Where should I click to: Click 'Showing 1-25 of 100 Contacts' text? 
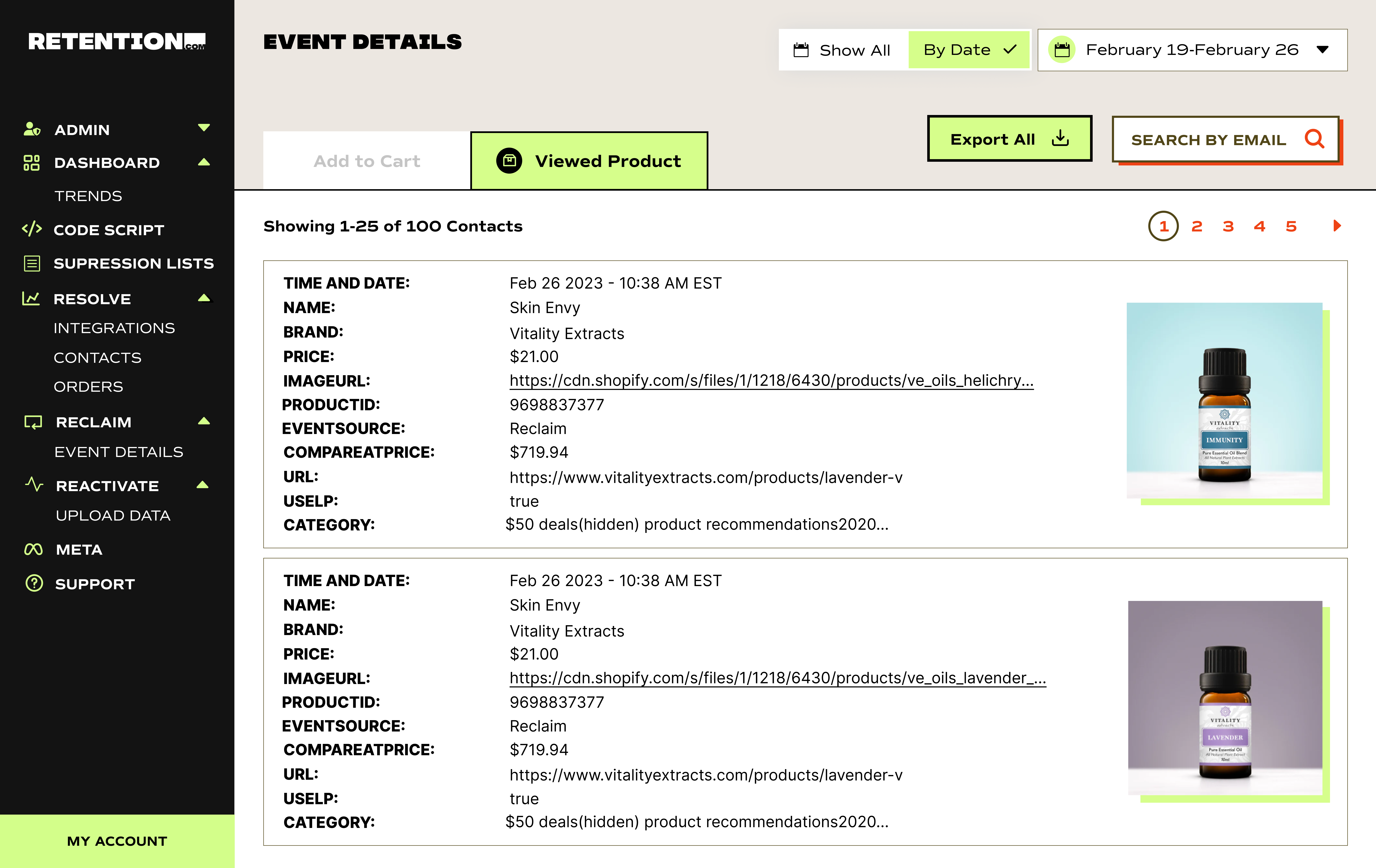pos(393,226)
